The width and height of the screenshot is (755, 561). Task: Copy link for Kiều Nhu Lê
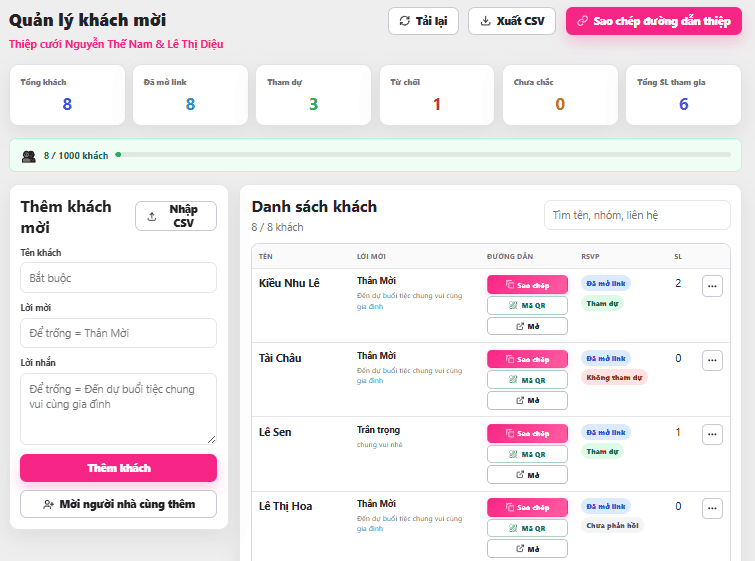click(527, 285)
